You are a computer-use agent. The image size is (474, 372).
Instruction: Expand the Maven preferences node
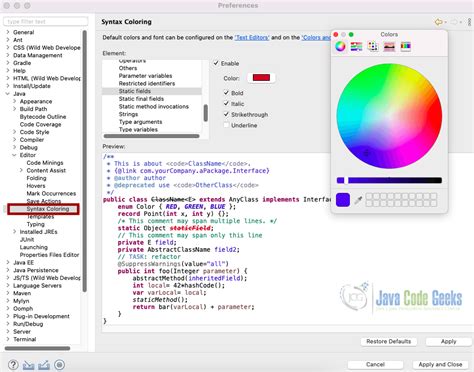(x=8, y=293)
